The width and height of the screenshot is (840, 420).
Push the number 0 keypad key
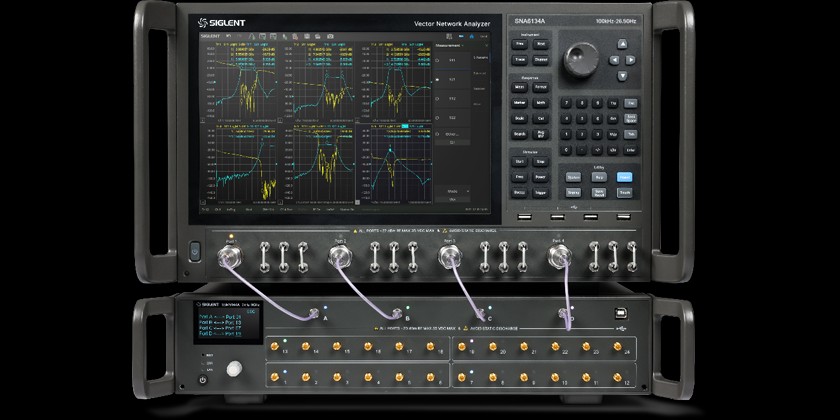click(x=566, y=150)
